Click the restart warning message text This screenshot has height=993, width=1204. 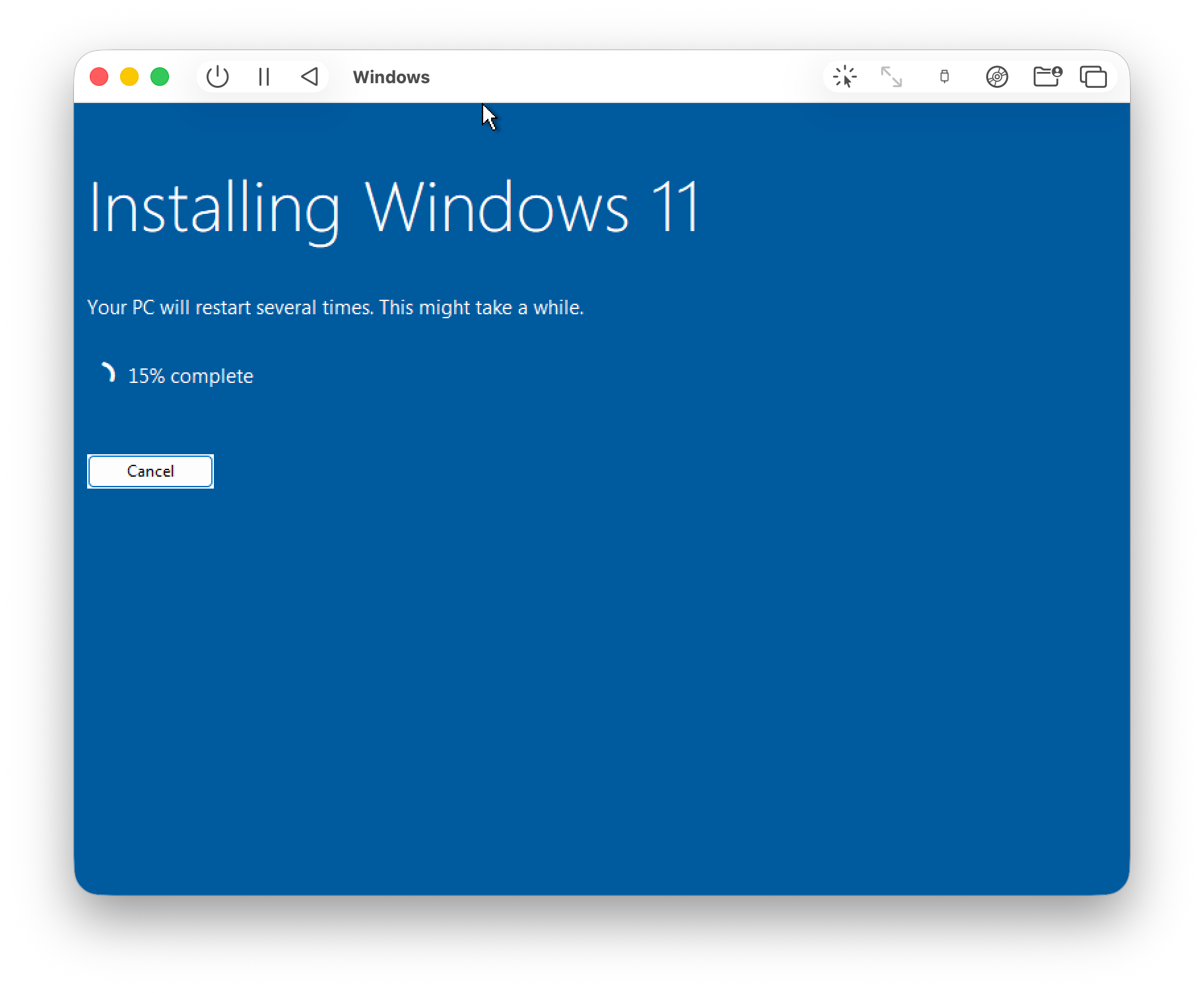[335, 306]
